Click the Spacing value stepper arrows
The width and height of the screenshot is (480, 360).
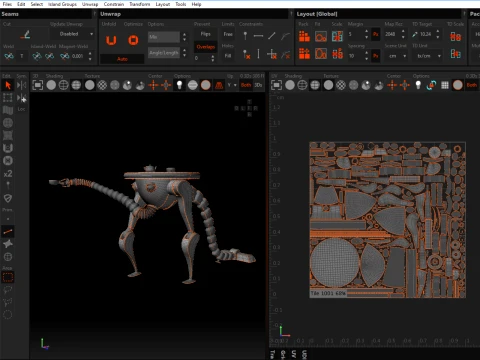pos(366,56)
